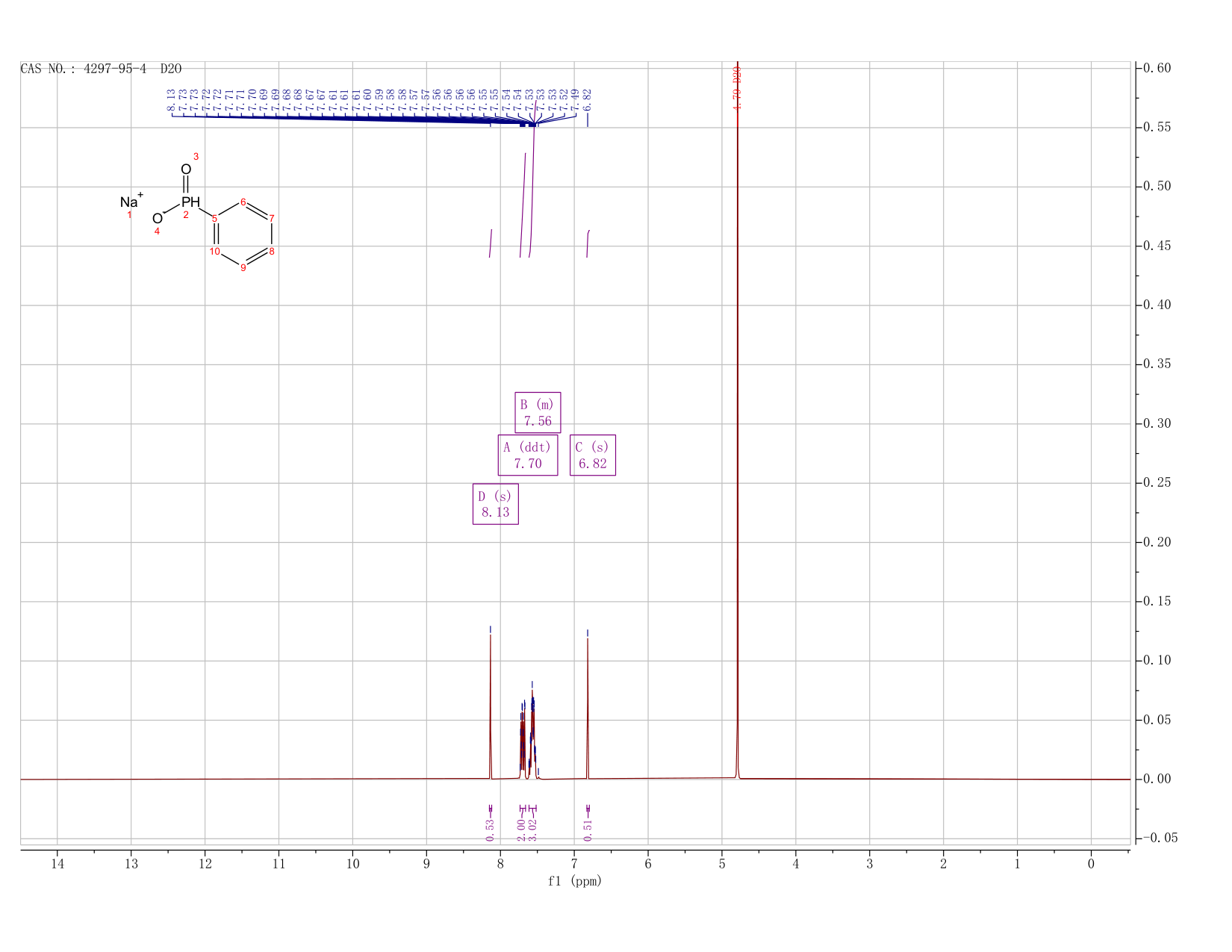Screen dimensions: 1232x952
Task: Select carbon atom 9 on the phenyl ring
Action: point(243,267)
